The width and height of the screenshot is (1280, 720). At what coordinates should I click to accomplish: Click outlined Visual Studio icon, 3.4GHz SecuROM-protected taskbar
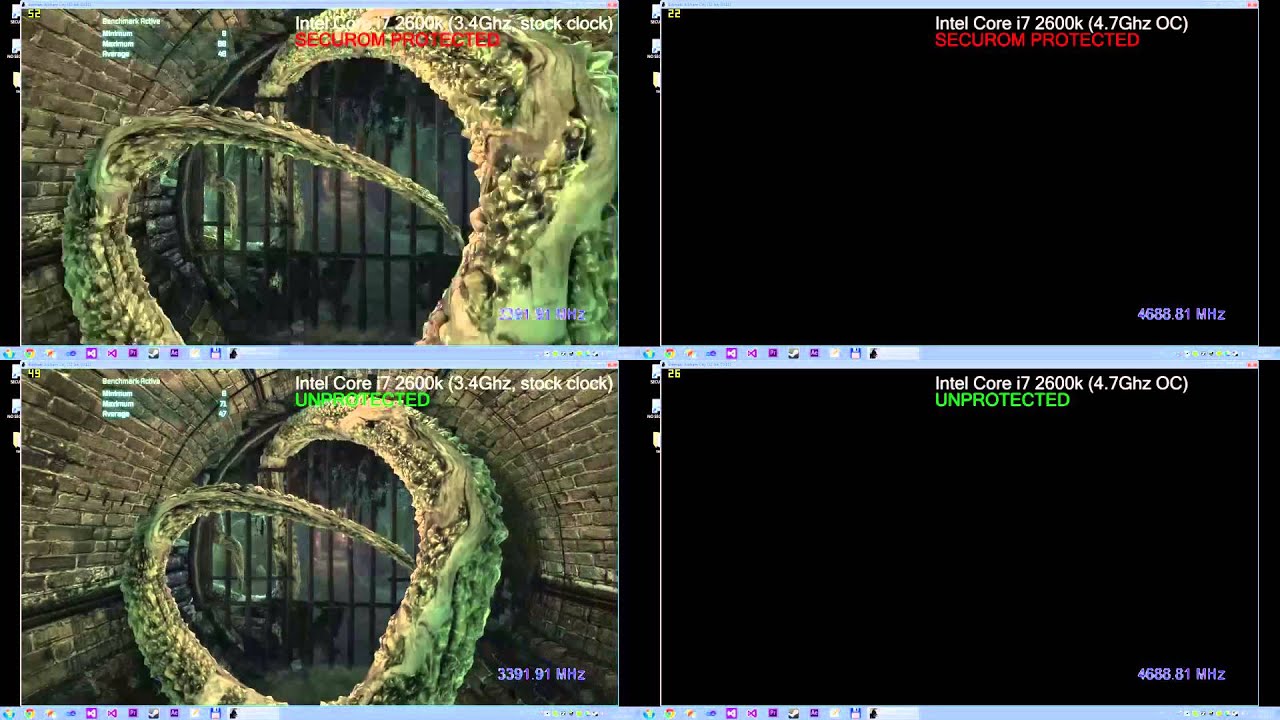point(112,354)
